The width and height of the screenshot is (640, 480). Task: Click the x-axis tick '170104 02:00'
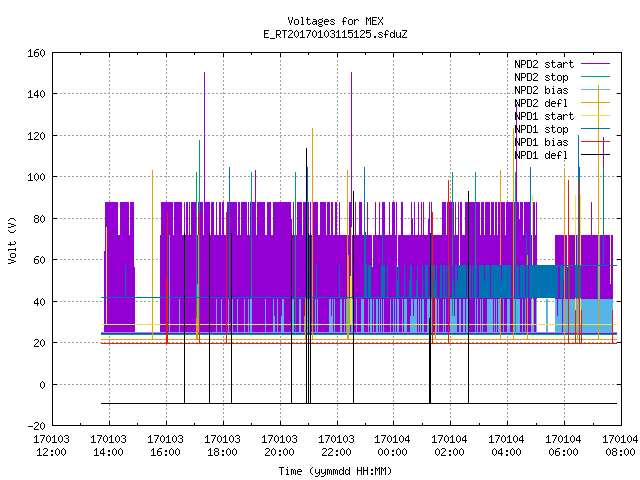click(449, 446)
